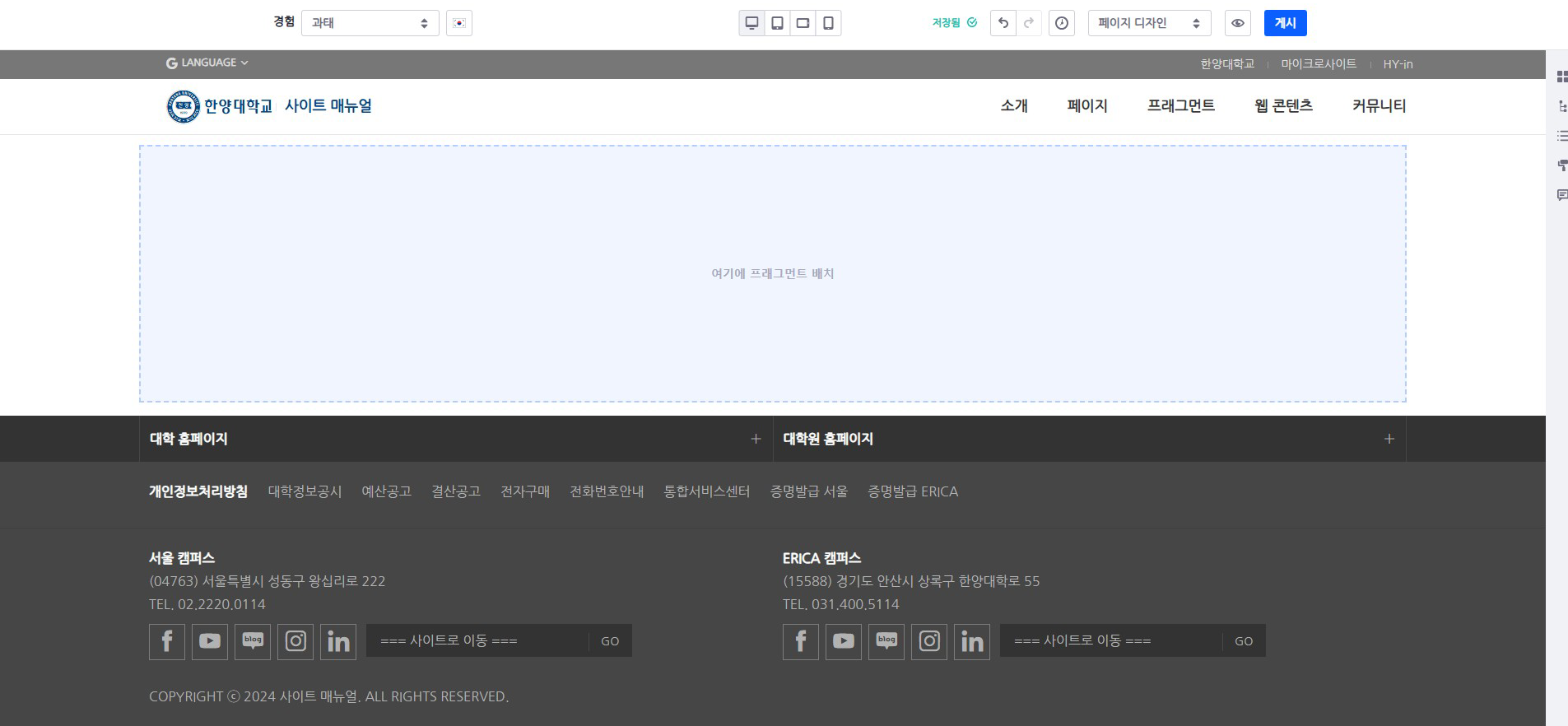Open the 개인정보처리방침 footer link
The width and height of the screenshot is (1568, 726).
click(x=198, y=491)
